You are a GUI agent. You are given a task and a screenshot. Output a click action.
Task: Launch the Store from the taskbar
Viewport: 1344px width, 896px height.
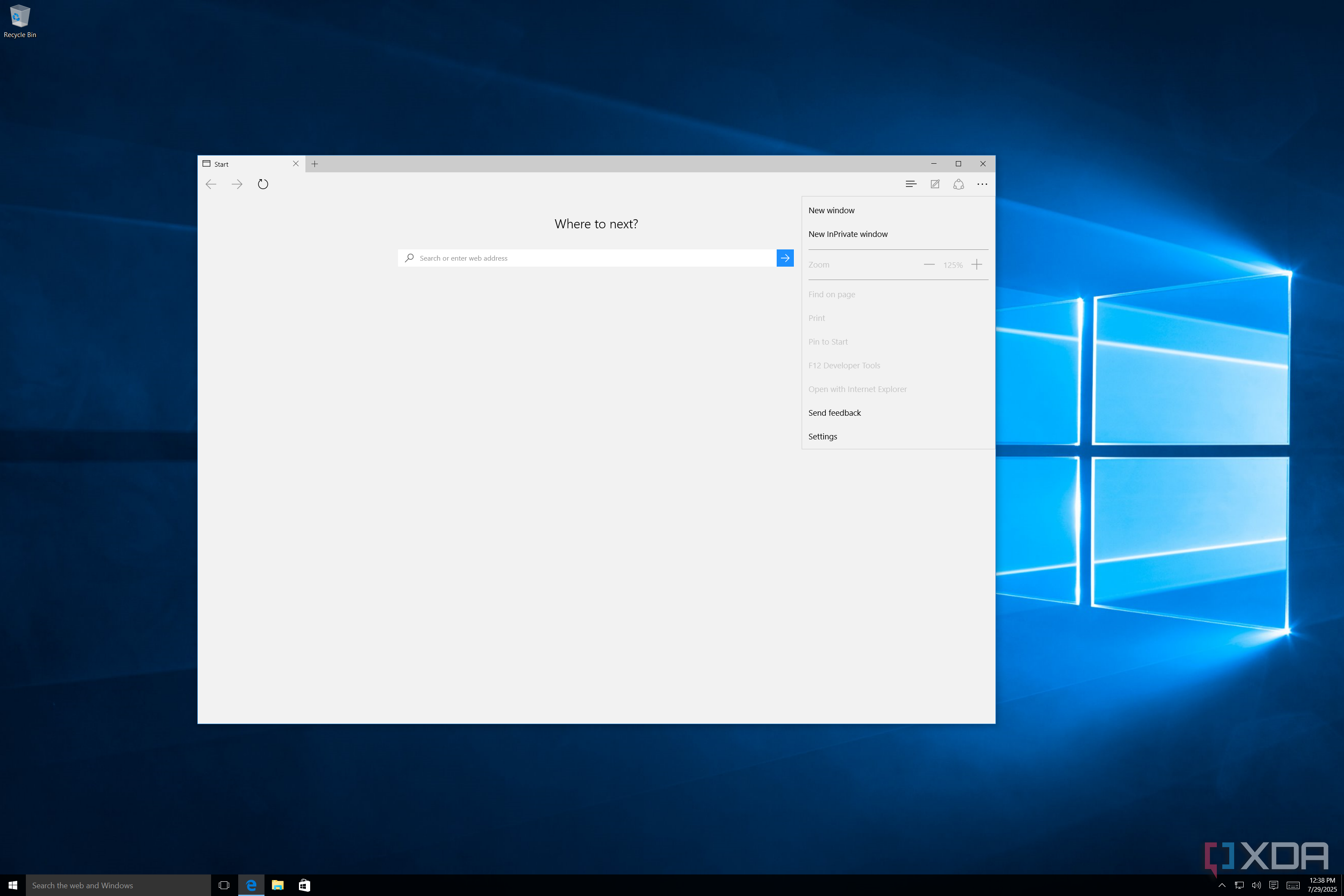tap(305, 885)
